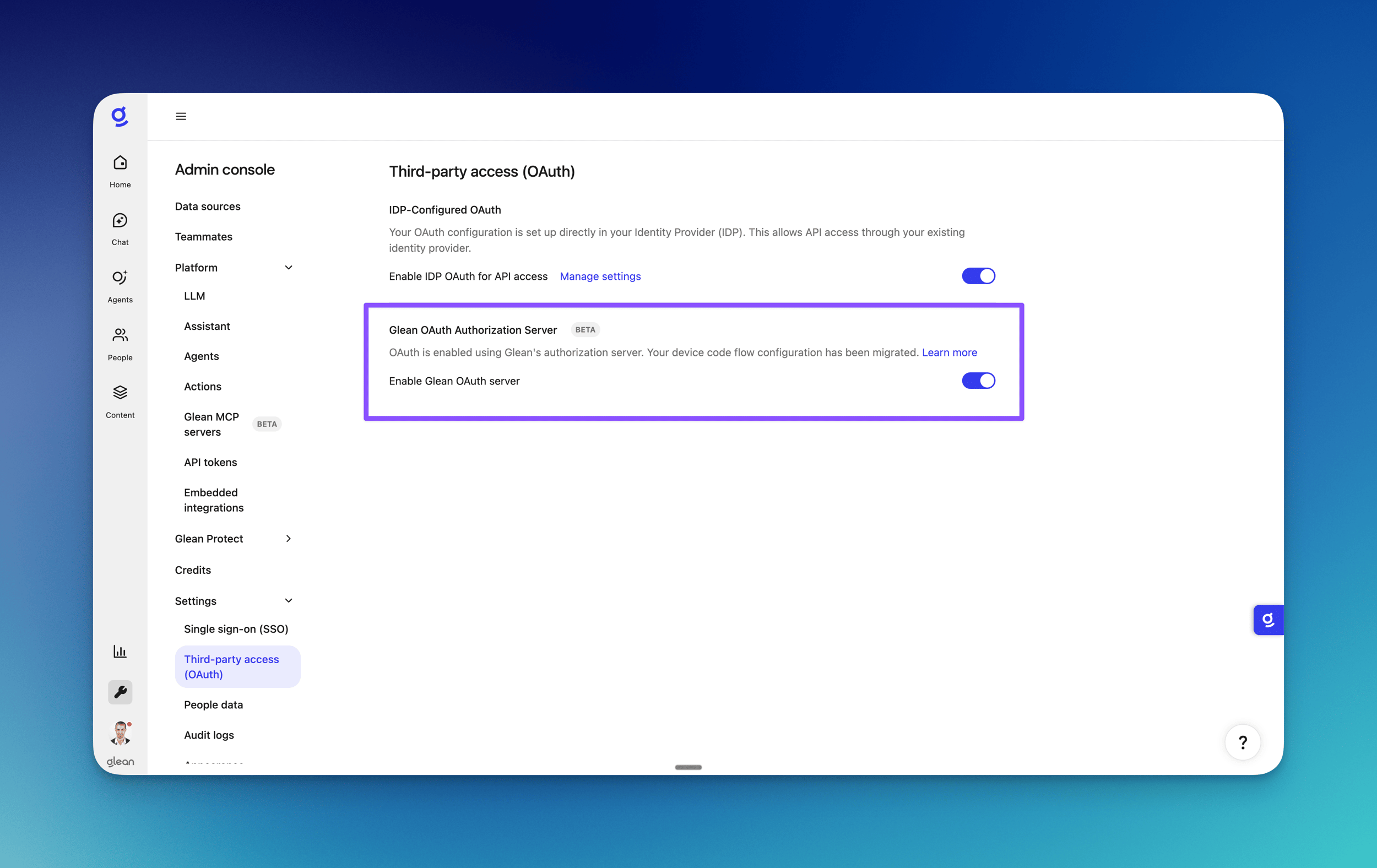Click the glean wordmark at sidebar bottom

click(120, 762)
